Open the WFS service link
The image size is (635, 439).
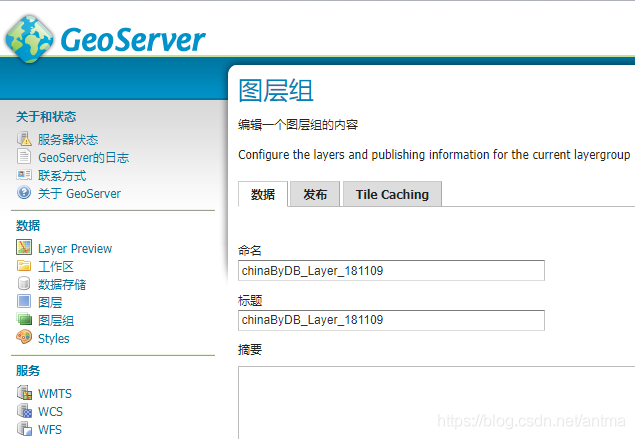pos(50,429)
